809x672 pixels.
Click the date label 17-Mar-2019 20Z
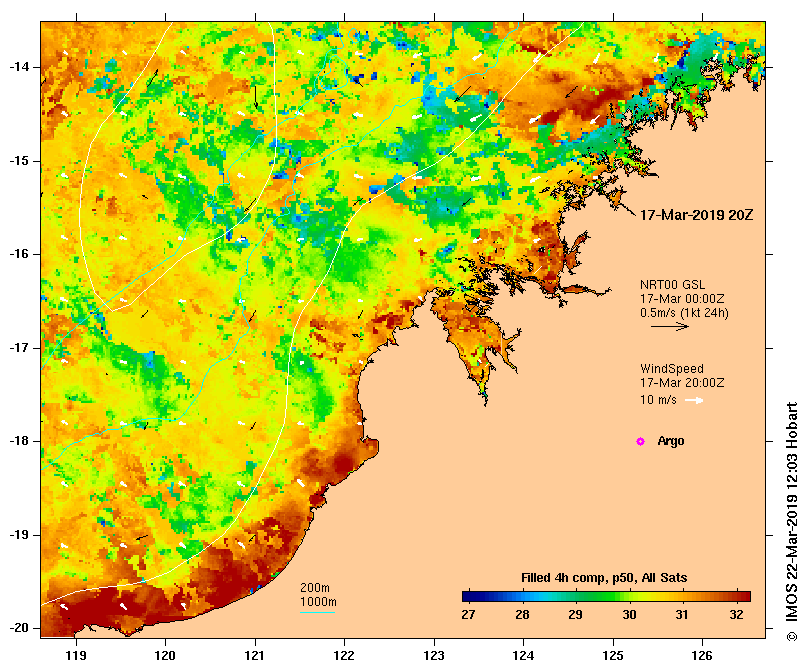tap(696, 215)
